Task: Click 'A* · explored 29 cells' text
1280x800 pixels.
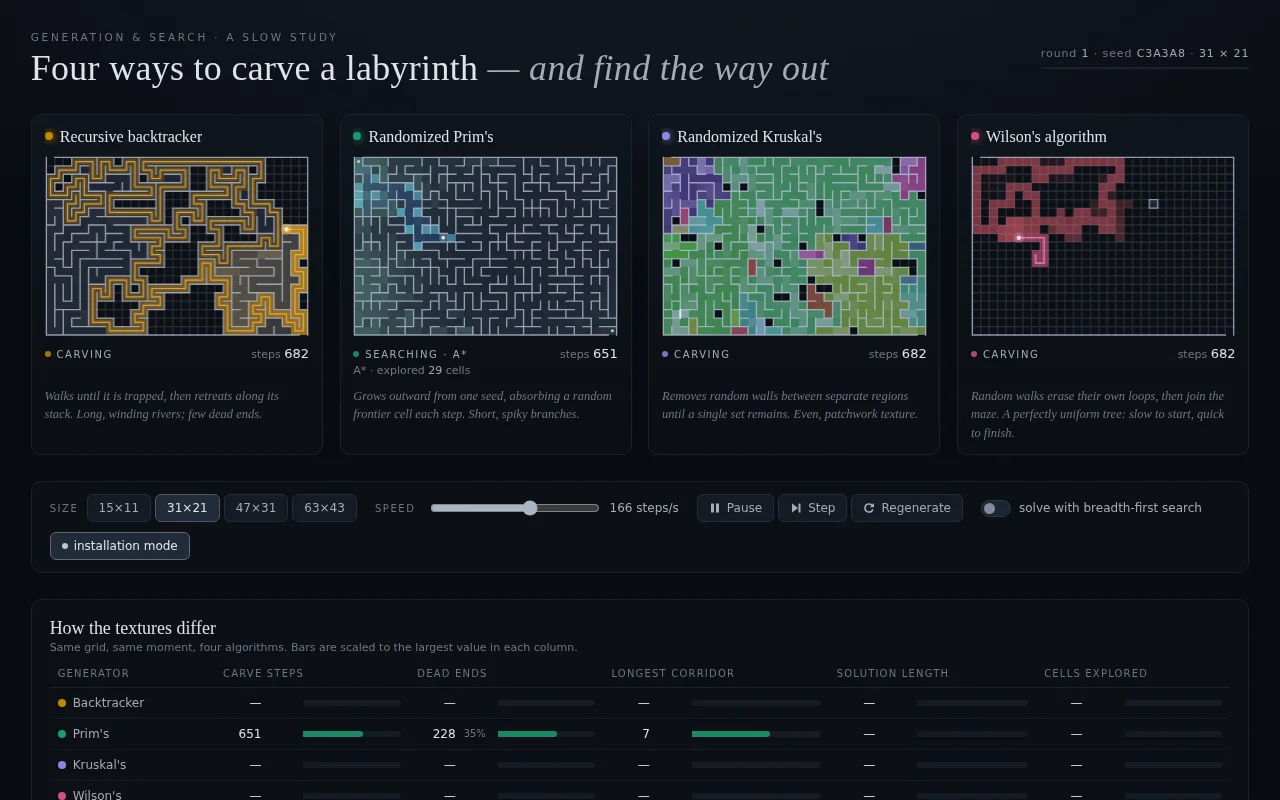Action: click(411, 370)
